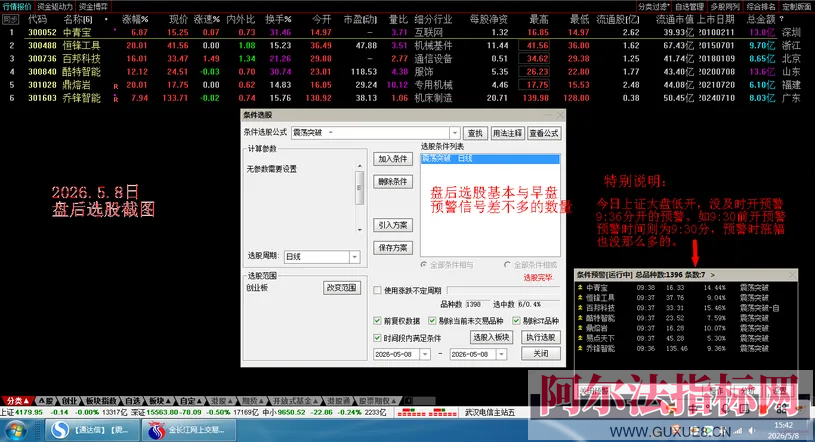Click the alert icon beside 鼎熔岩 in alert list
Image resolution: width=815 pixels, height=442 pixels.
pyautogui.click(x=580, y=328)
